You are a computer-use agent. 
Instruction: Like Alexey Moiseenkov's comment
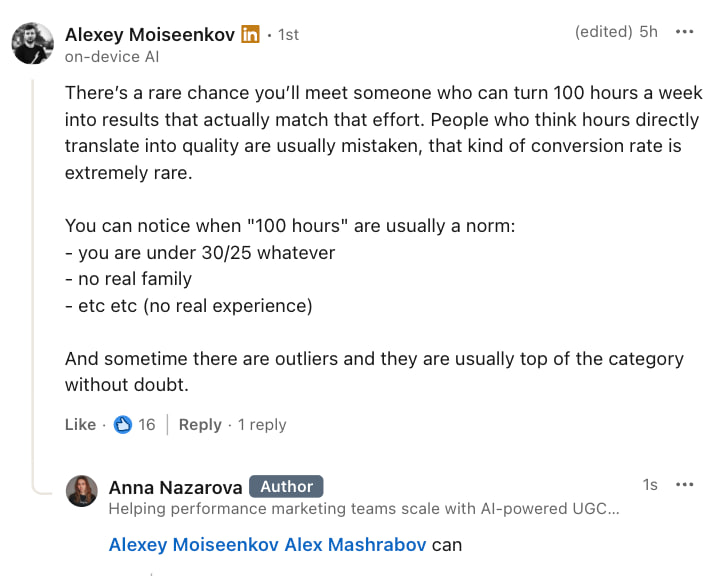[x=80, y=425]
